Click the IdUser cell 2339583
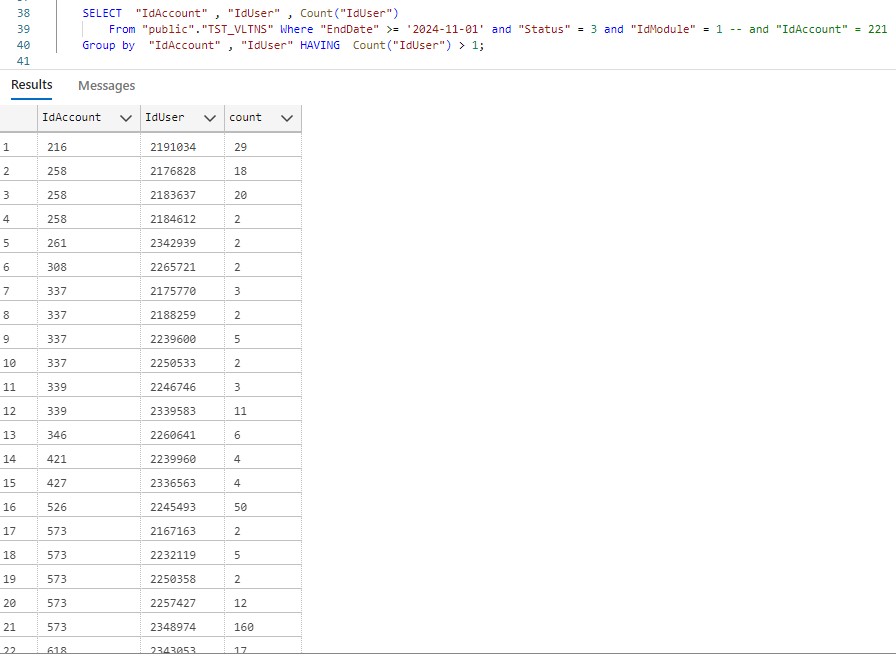 click(x=173, y=411)
